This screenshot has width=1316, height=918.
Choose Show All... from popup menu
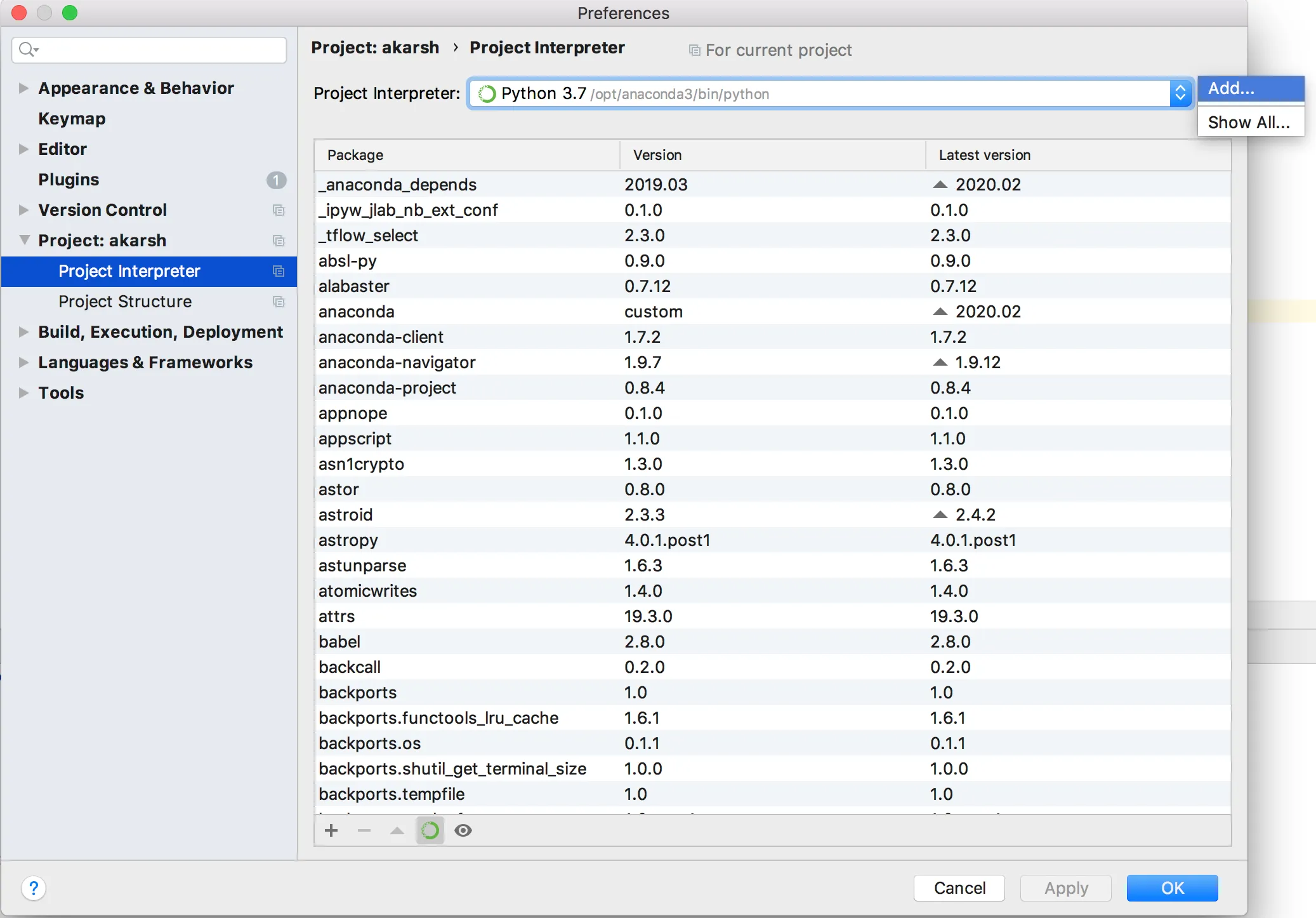[1249, 122]
